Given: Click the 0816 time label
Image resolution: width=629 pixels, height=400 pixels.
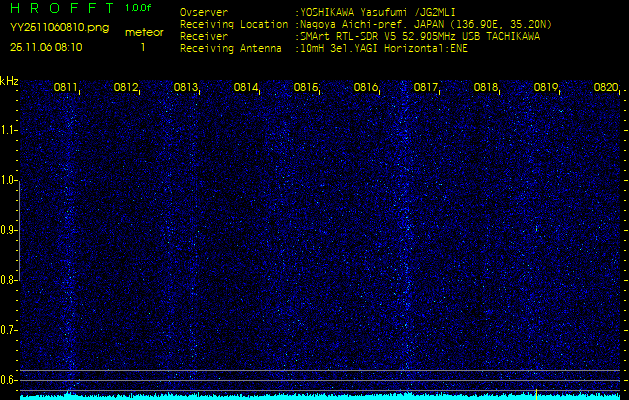Looking at the screenshot, I should [x=366, y=87].
